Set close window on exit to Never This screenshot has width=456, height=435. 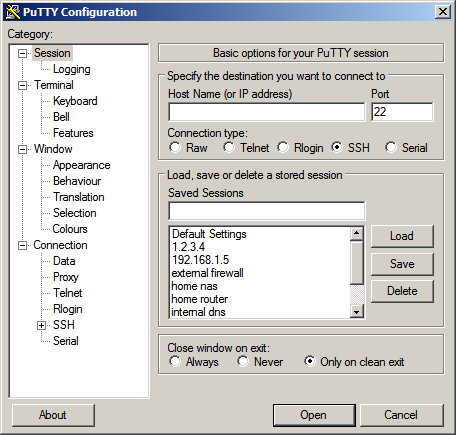[x=243, y=361]
